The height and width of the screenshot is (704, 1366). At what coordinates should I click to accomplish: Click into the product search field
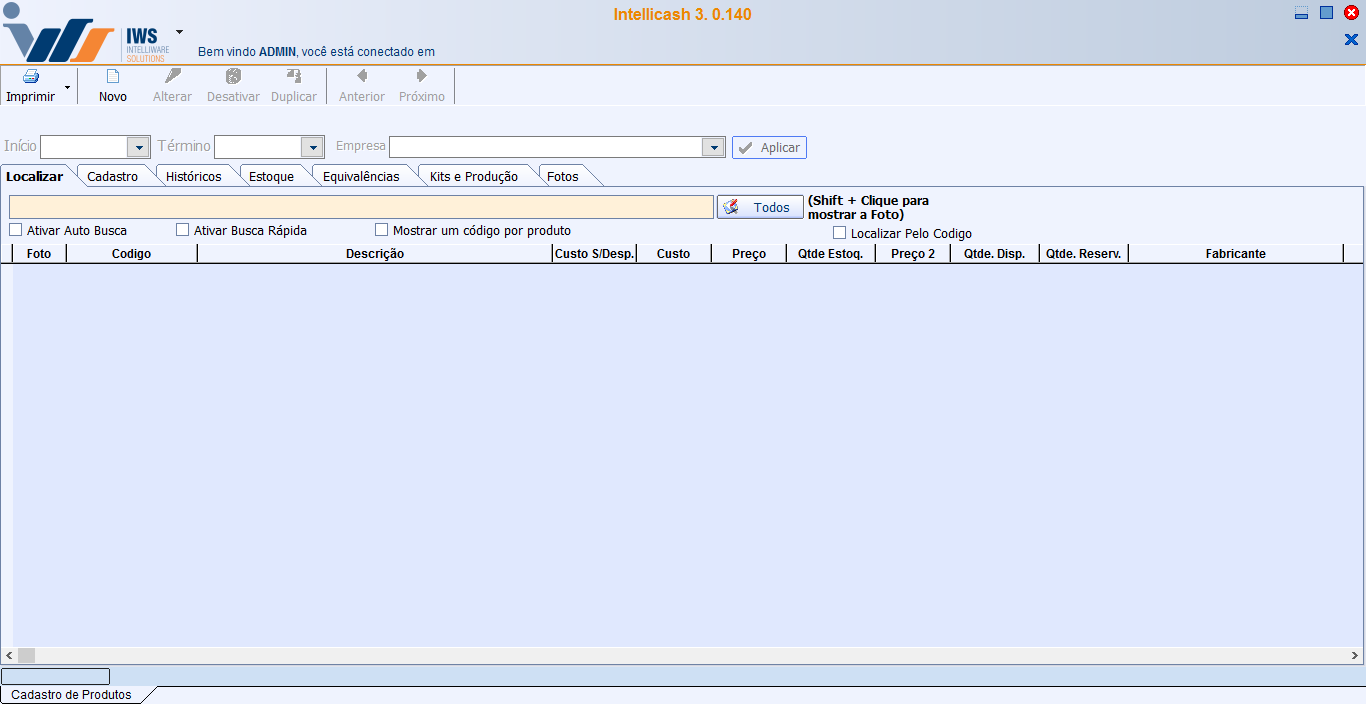point(361,207)
